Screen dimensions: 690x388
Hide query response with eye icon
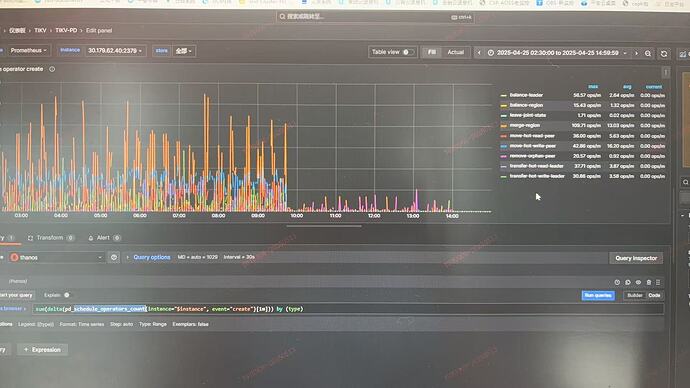[638, 282]
